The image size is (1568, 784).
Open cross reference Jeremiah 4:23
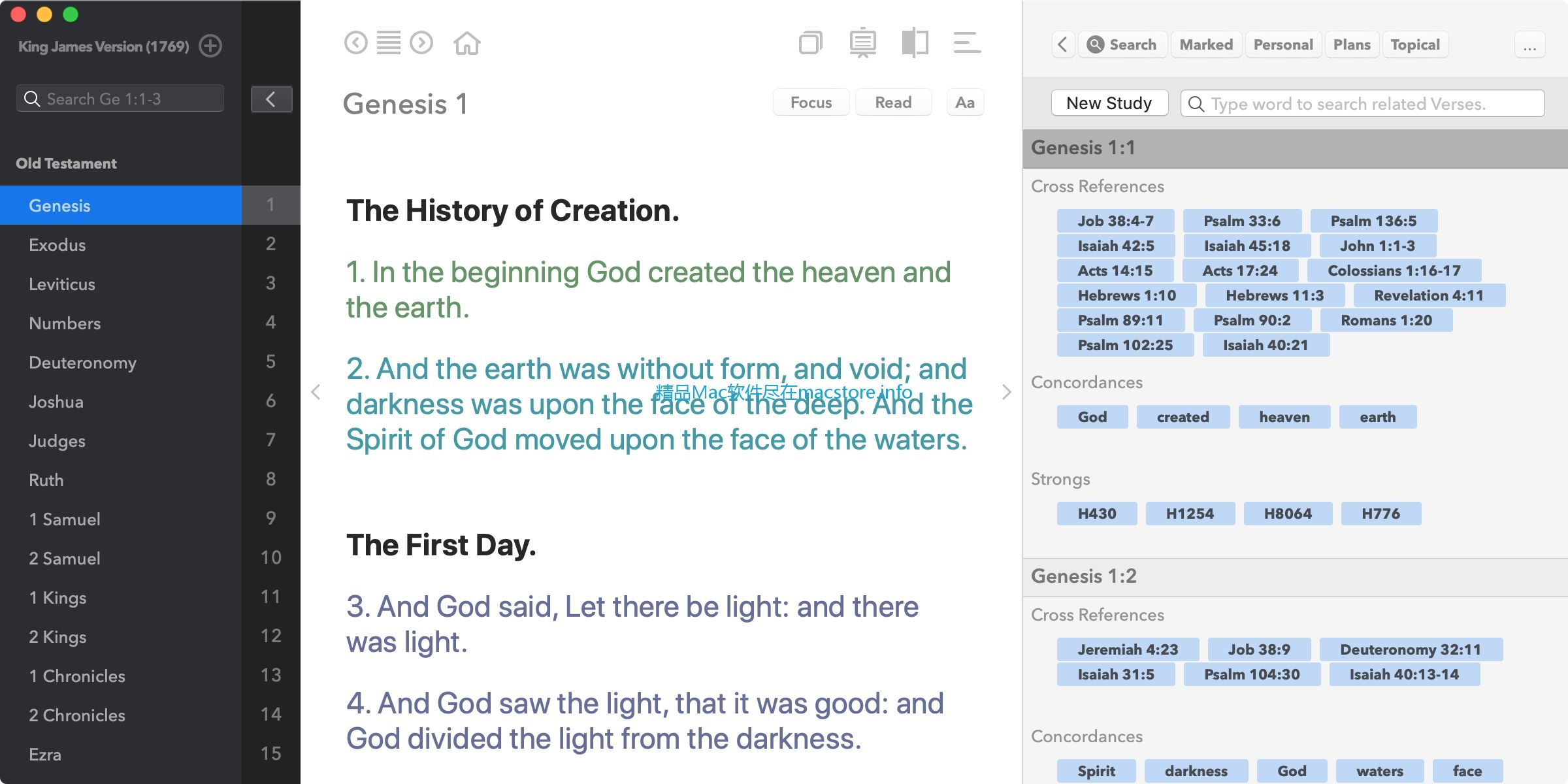1128,649
